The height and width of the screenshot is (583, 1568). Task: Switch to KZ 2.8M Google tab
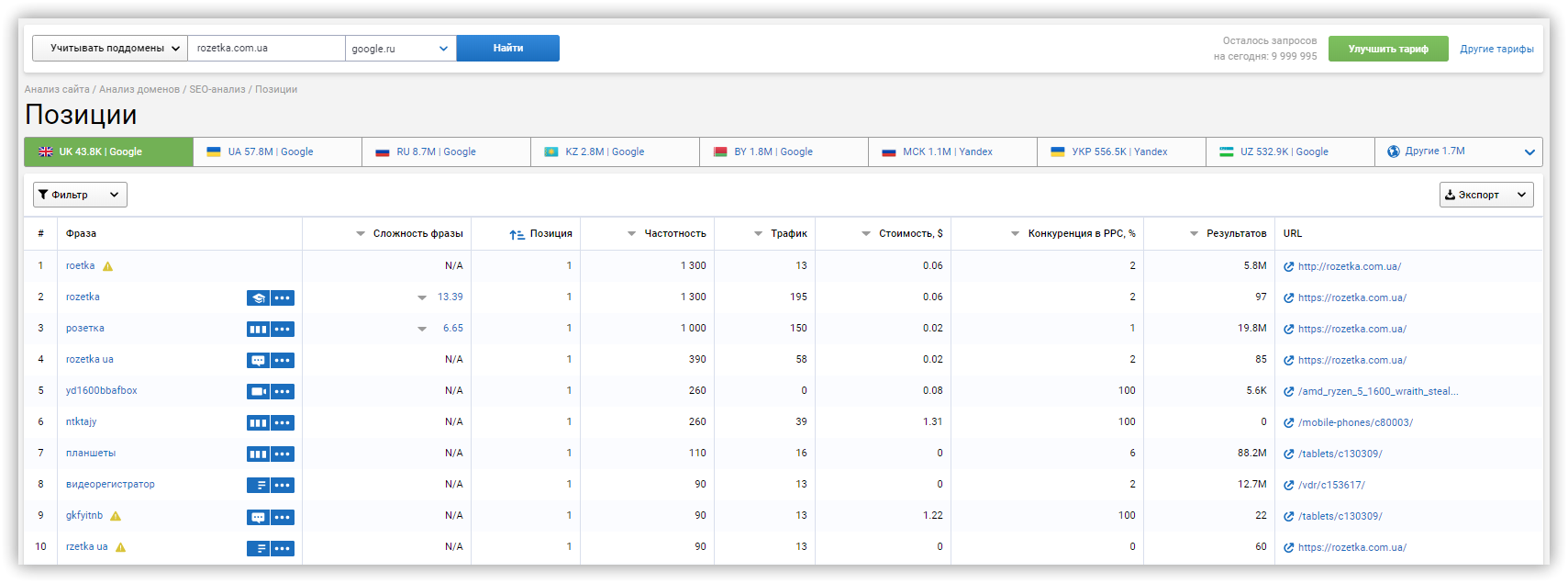(x=616, y=151)
